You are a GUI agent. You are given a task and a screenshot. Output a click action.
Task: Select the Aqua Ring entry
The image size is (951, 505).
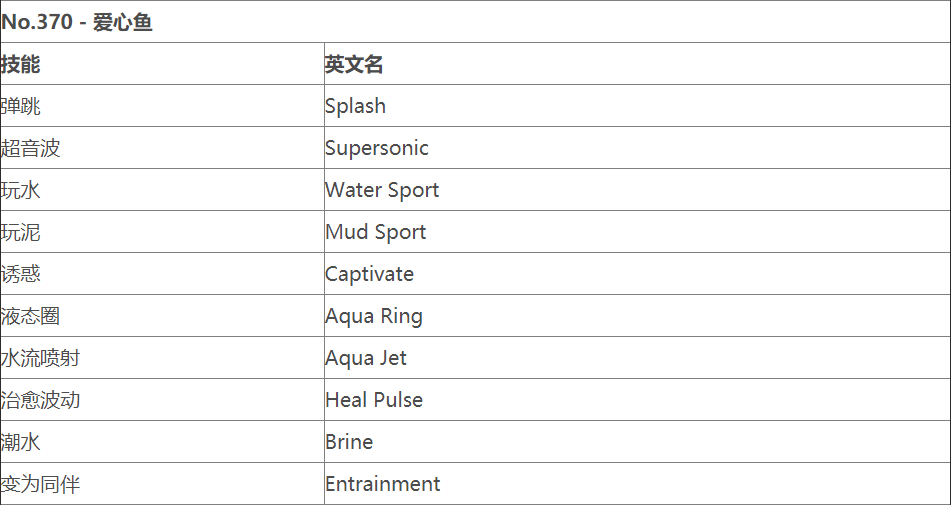point(373,316)
